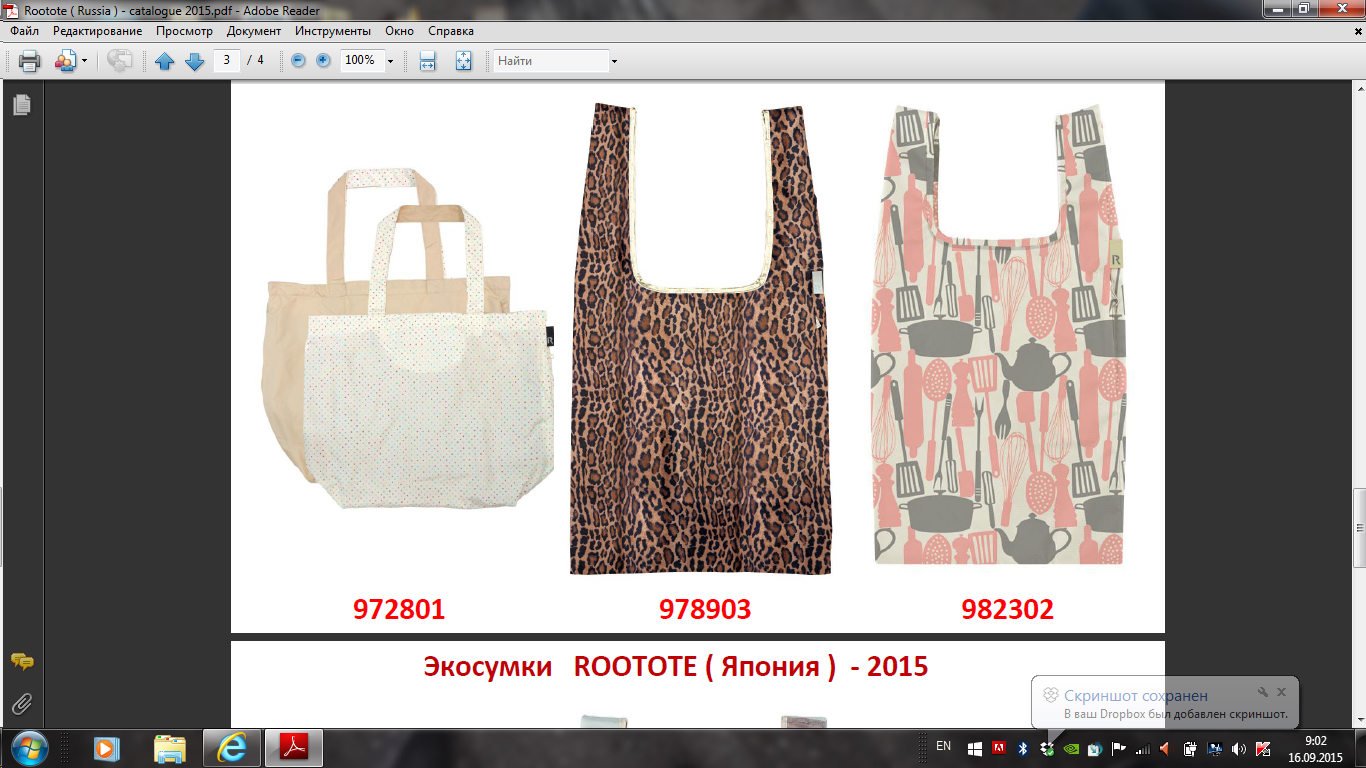The height and width of the screenshot is (768, 1366).
Task: Click the fit width scrolling icon
Action: click(x=428, y=61)
